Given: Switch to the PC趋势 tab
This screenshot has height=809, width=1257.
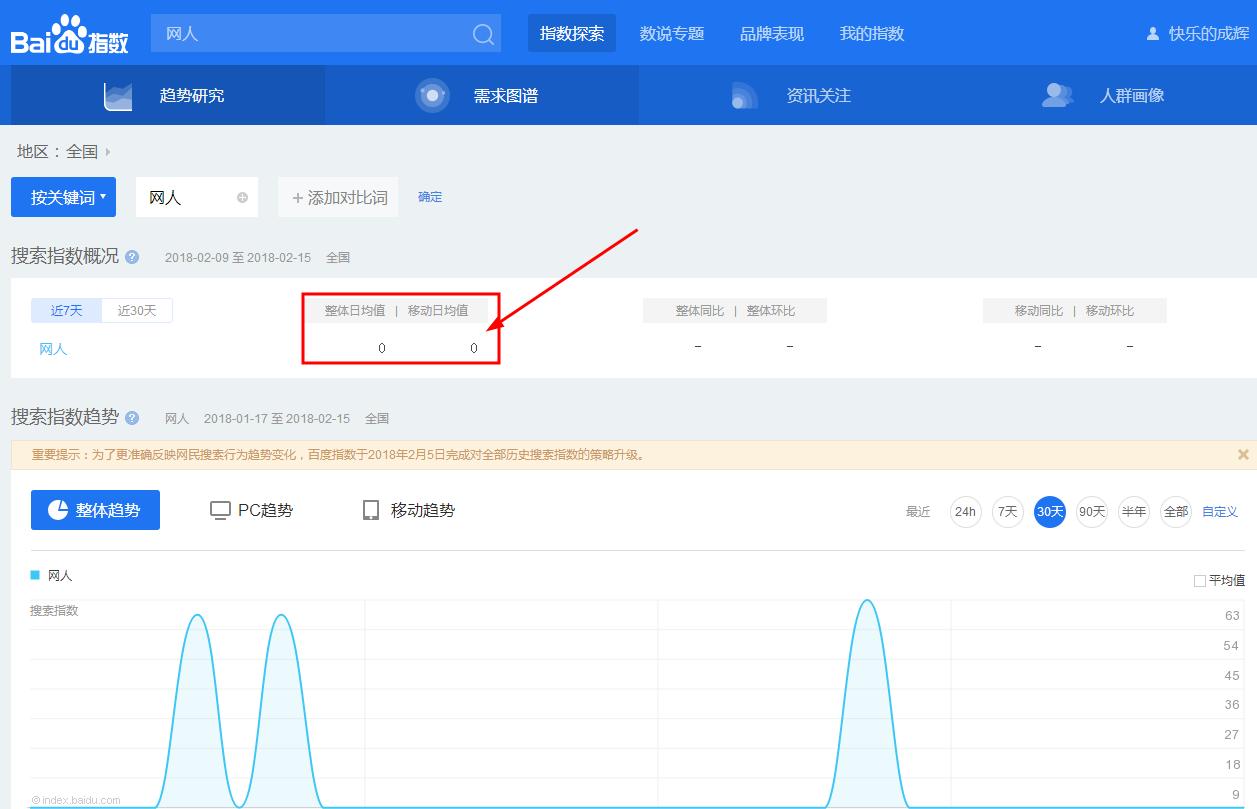Looking at the screenshot, I should coord(252,510).
